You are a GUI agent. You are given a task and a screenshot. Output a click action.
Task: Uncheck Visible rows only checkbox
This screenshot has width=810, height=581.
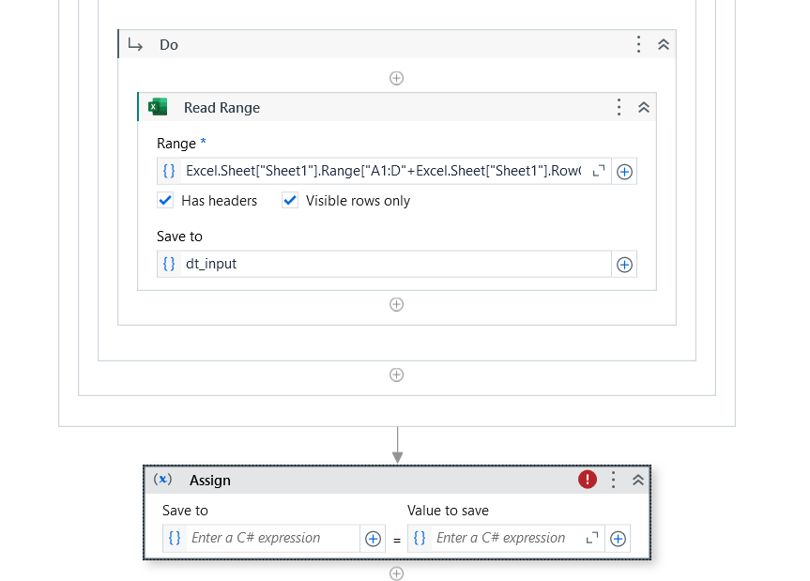290,200
